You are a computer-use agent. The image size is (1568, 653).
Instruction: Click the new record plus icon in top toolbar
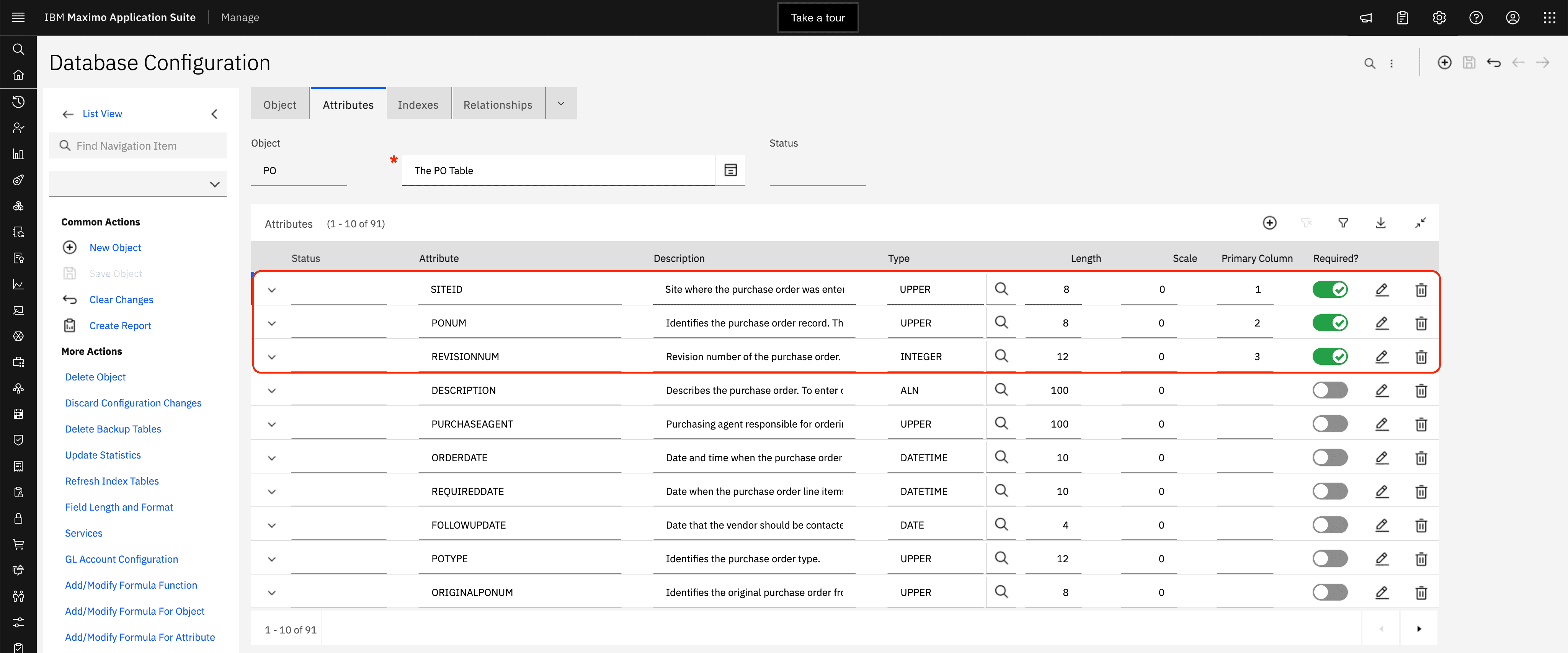coord(1444,63)
